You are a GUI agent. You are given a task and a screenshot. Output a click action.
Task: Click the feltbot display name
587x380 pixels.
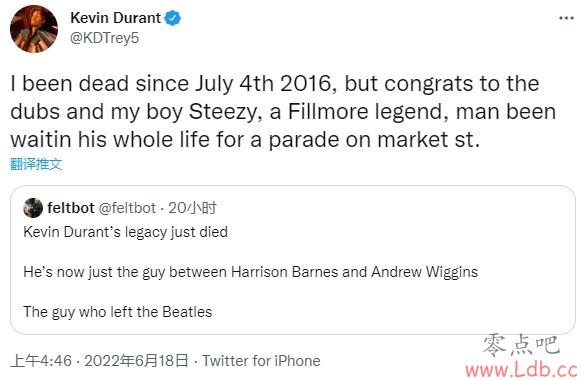tap(71, 207)
